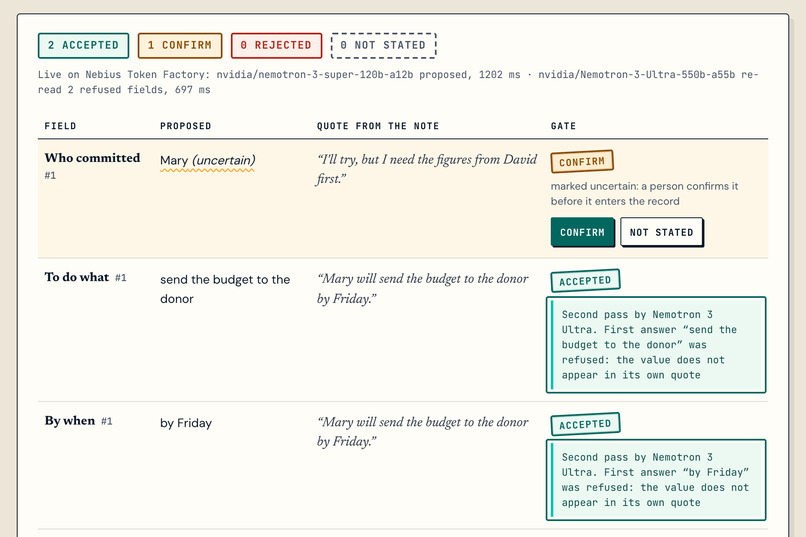Image resolution: width=806 pixels, height=537 pixels.
Task: Click the NOT STATED button in Who committed row
Action: tap(661, 232)
